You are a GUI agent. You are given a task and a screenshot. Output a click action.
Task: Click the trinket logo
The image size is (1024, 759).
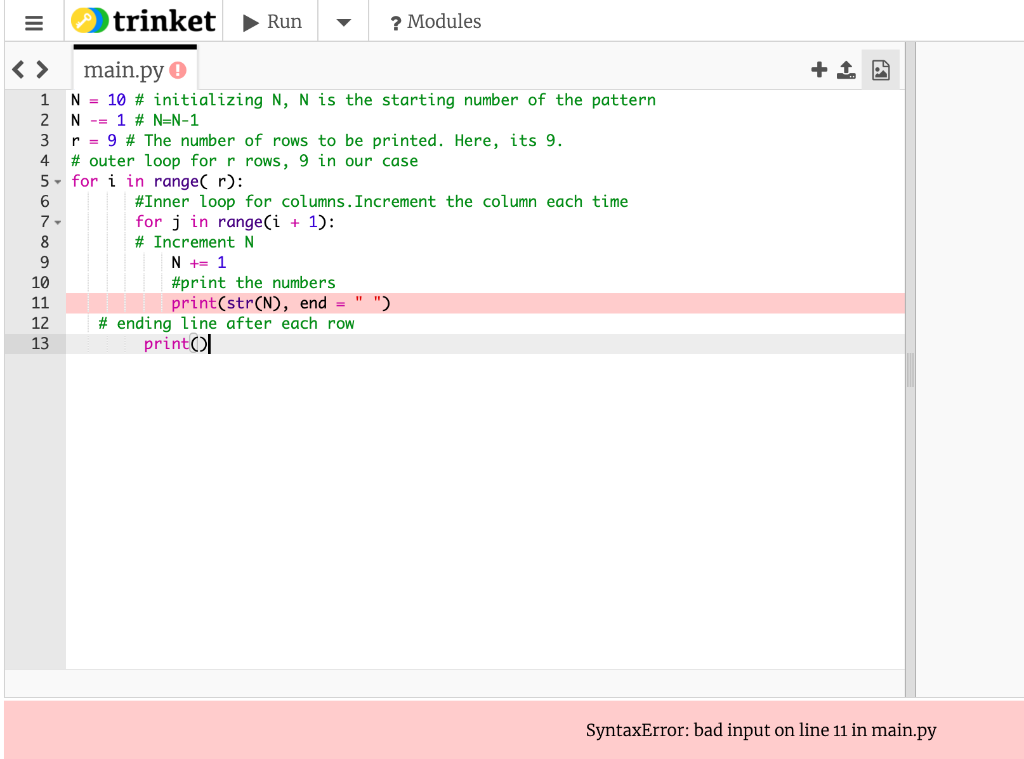coord(143,21)
